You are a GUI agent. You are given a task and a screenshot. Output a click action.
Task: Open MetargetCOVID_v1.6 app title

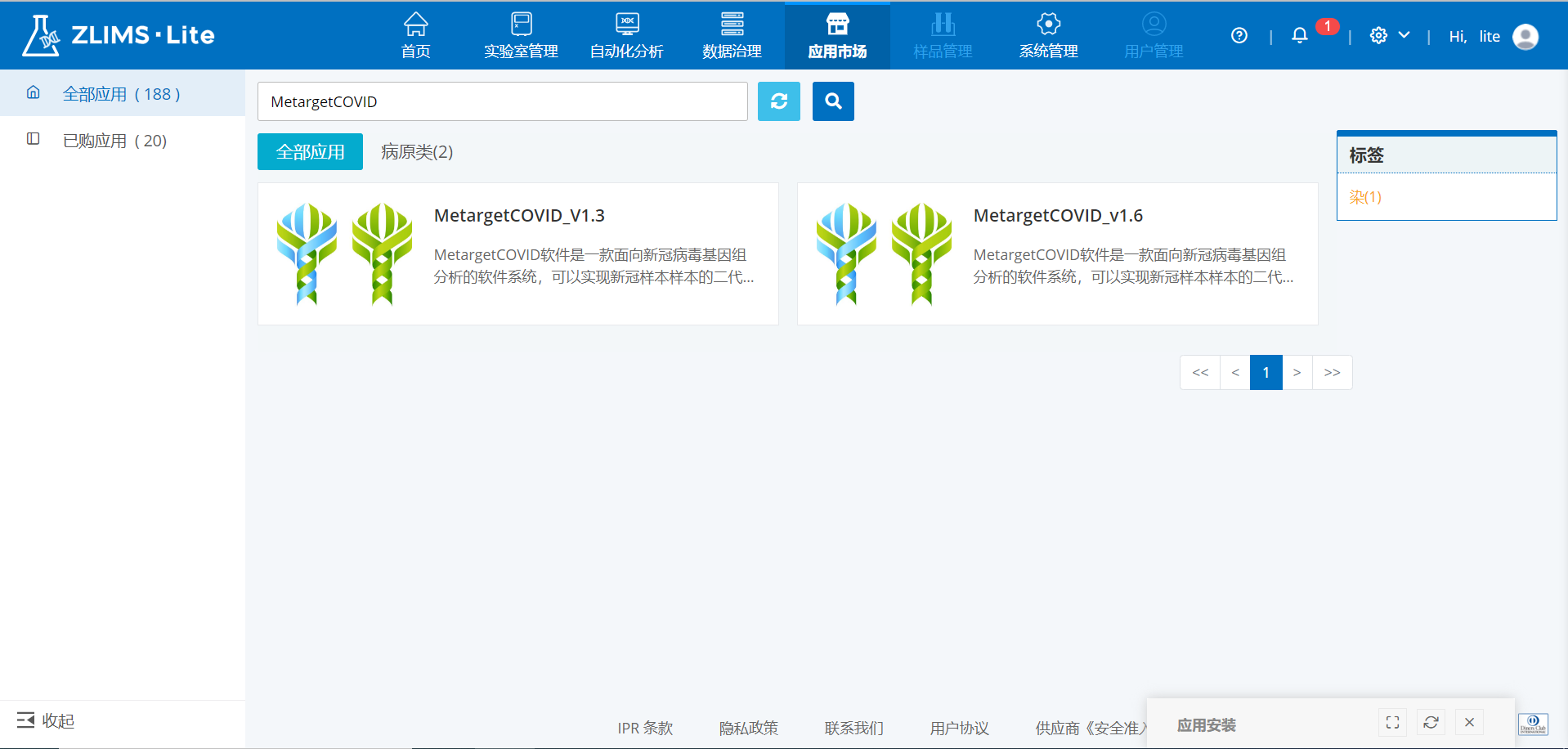(x=1058, y=216)
